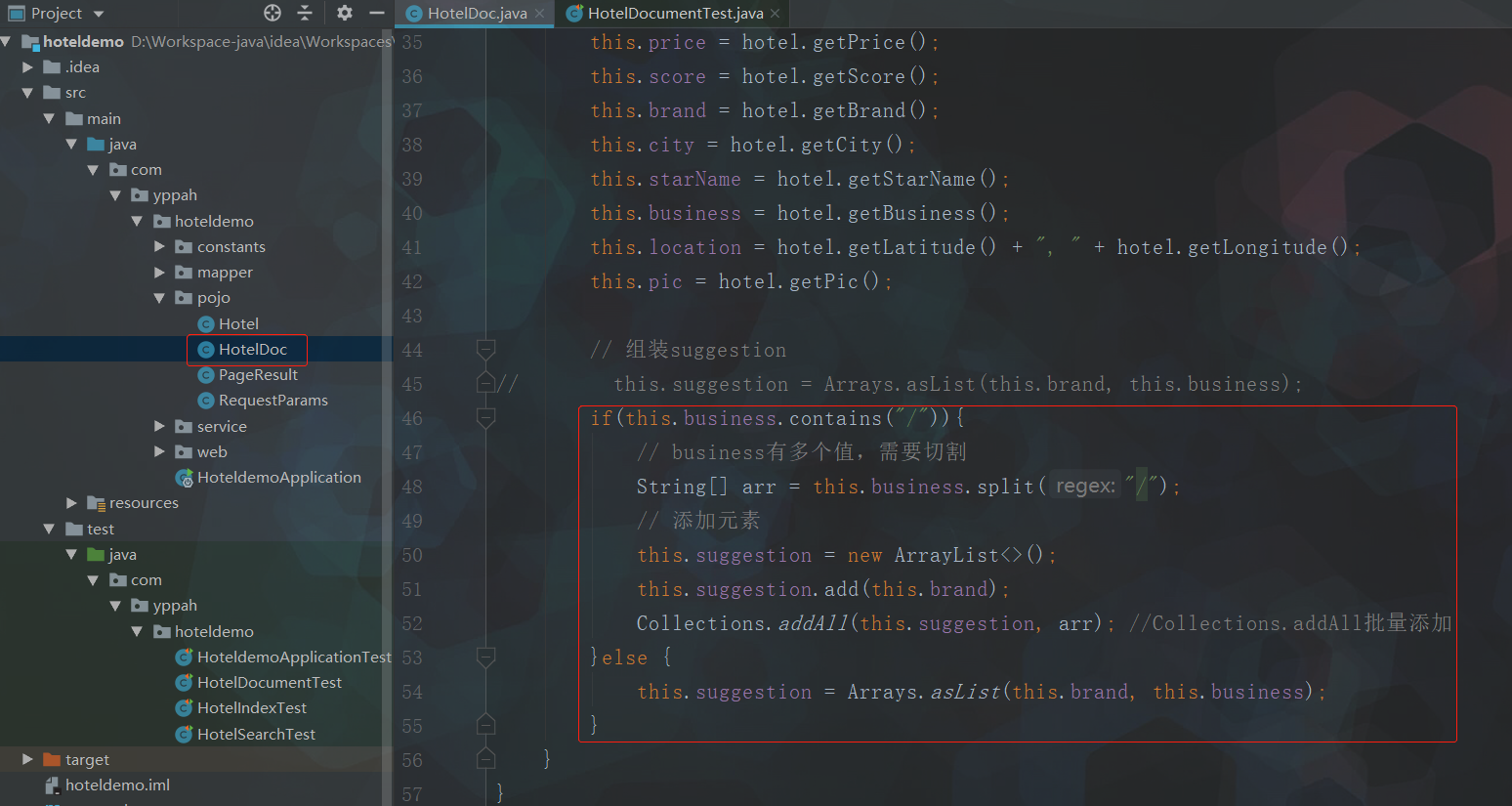
Task: Select hoteldemo package under test
Action: click(214, 632)
